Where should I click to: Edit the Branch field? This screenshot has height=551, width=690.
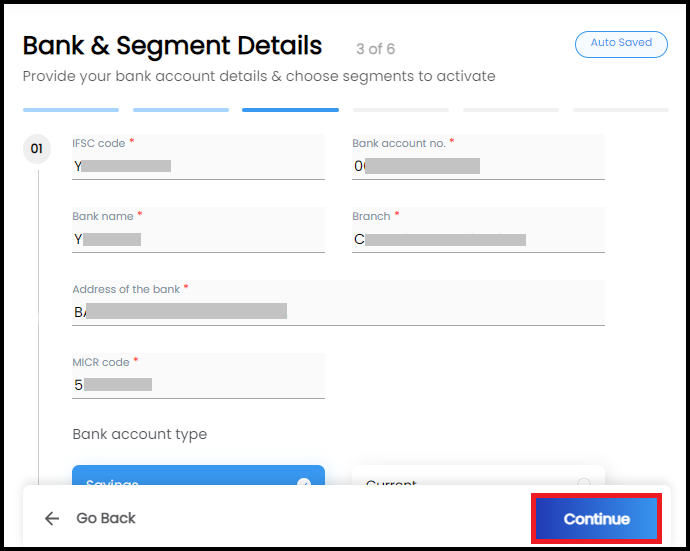pos(478,230)
